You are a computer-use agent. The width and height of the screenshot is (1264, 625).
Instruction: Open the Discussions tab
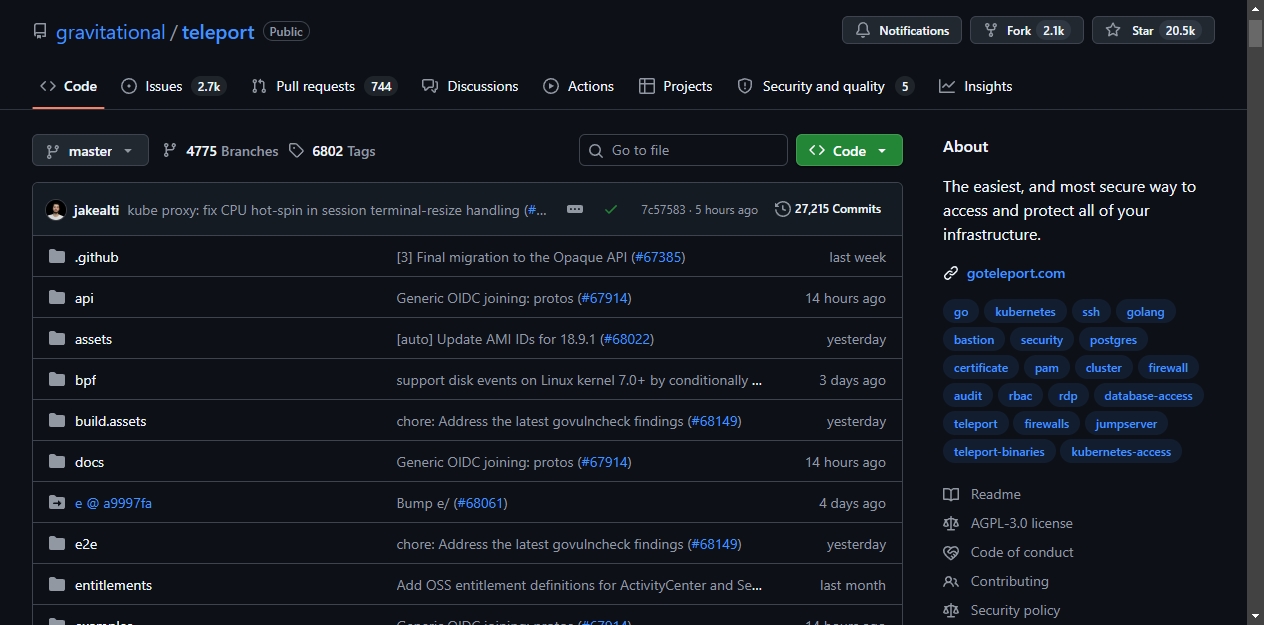[470, 86]
